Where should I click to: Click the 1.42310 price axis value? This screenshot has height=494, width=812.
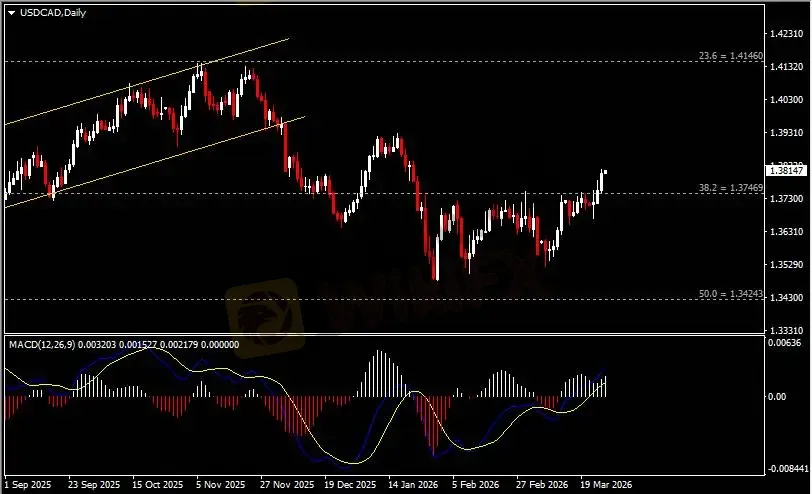pyautogui.click(x=786, y=34)
